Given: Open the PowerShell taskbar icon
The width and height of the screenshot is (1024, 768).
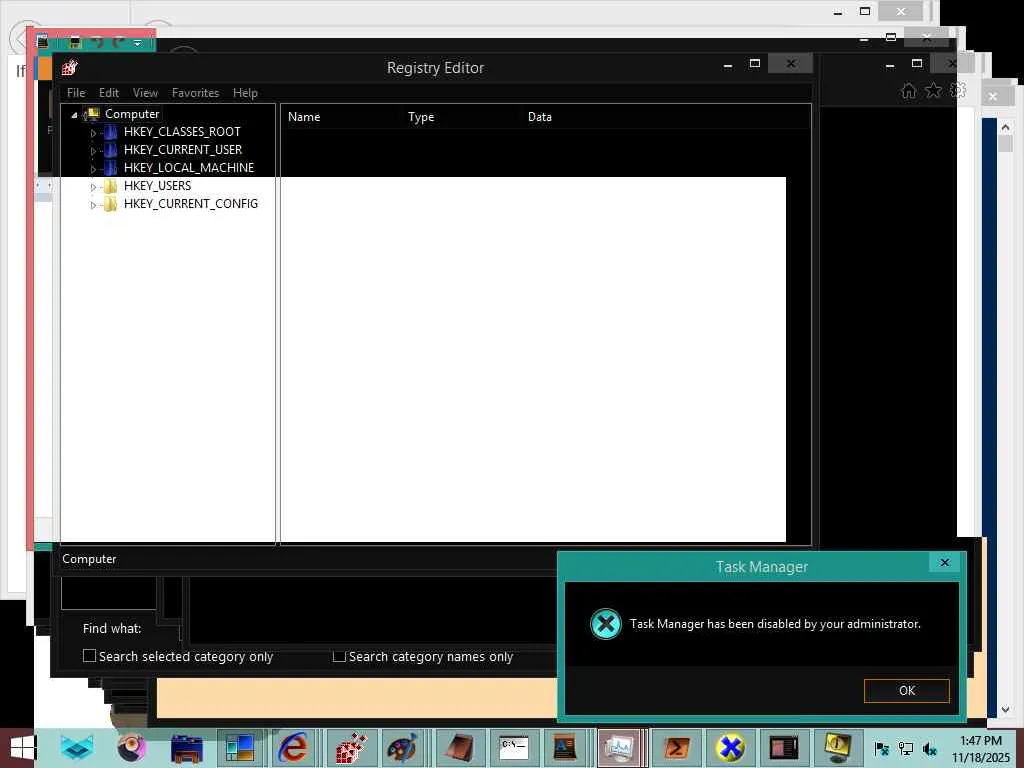Looking at the screenshot, I should (677, 748).
